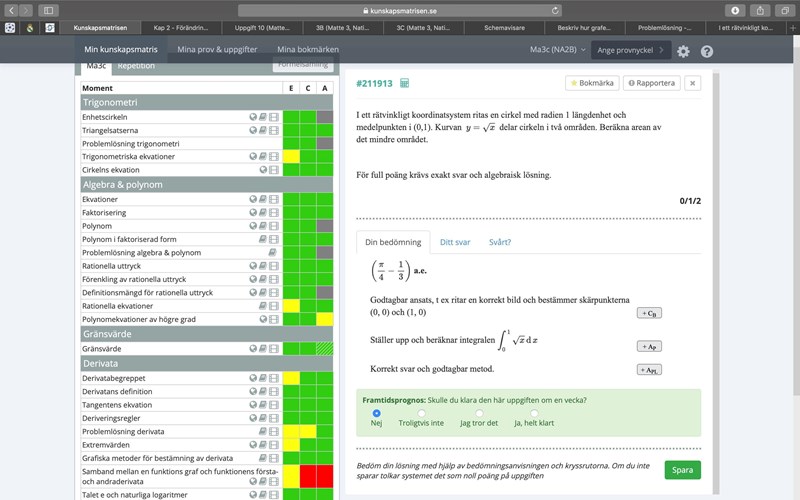Click the help question mark icon
Viewport: 800px width, 500px height.
point(707,50)
